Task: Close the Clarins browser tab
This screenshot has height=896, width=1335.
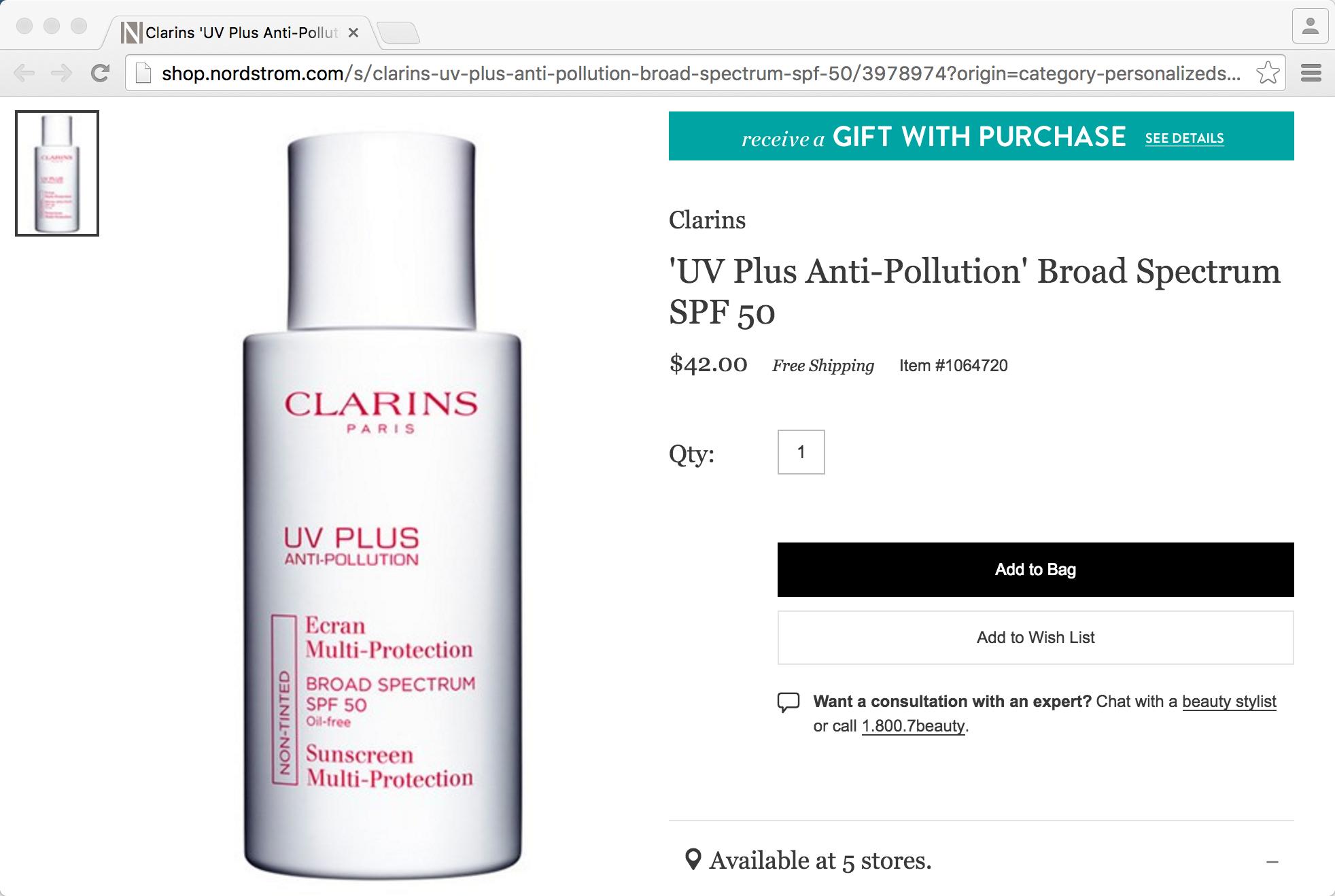Action: (353, 33)
